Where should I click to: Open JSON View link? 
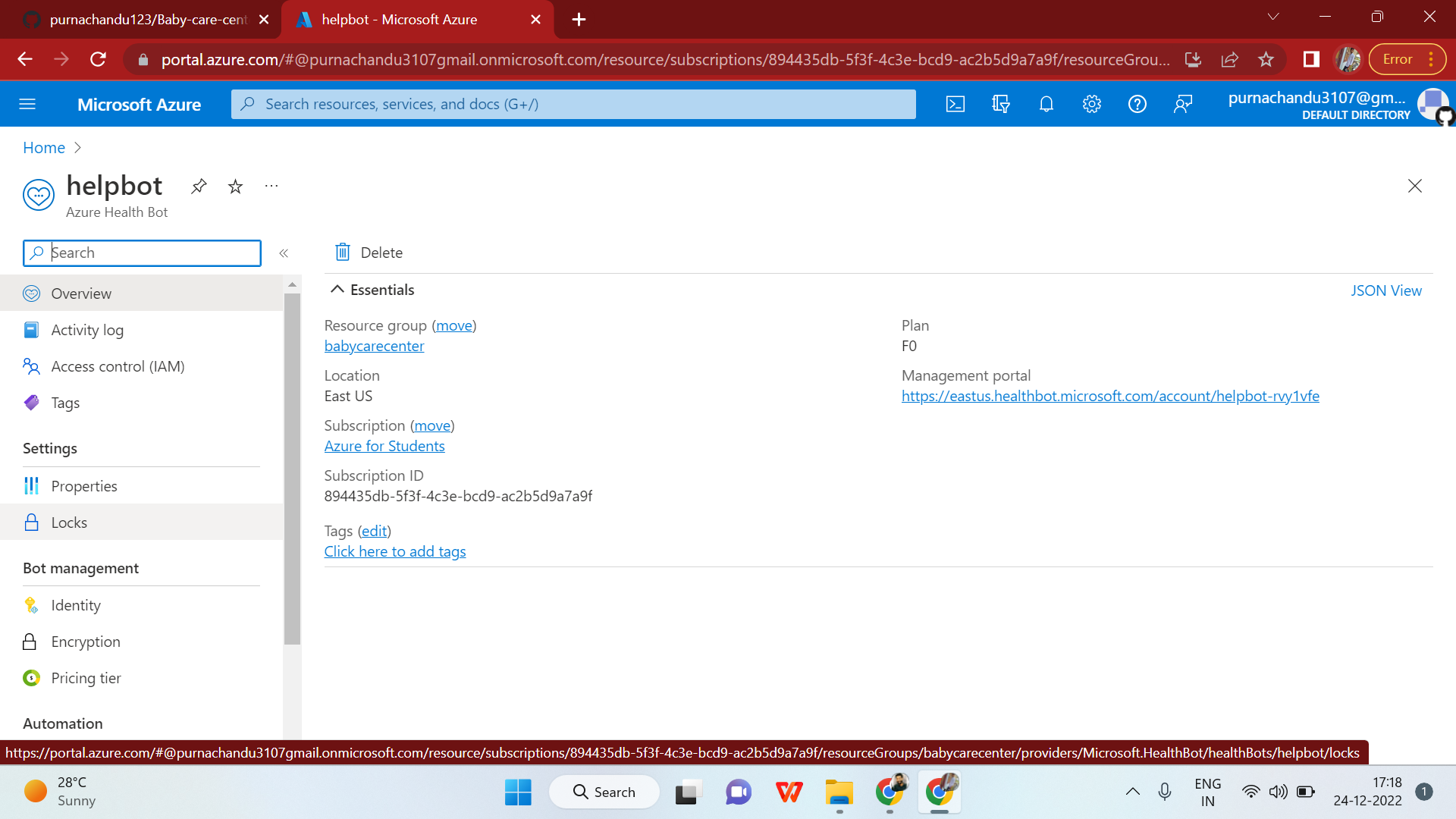1386,290
